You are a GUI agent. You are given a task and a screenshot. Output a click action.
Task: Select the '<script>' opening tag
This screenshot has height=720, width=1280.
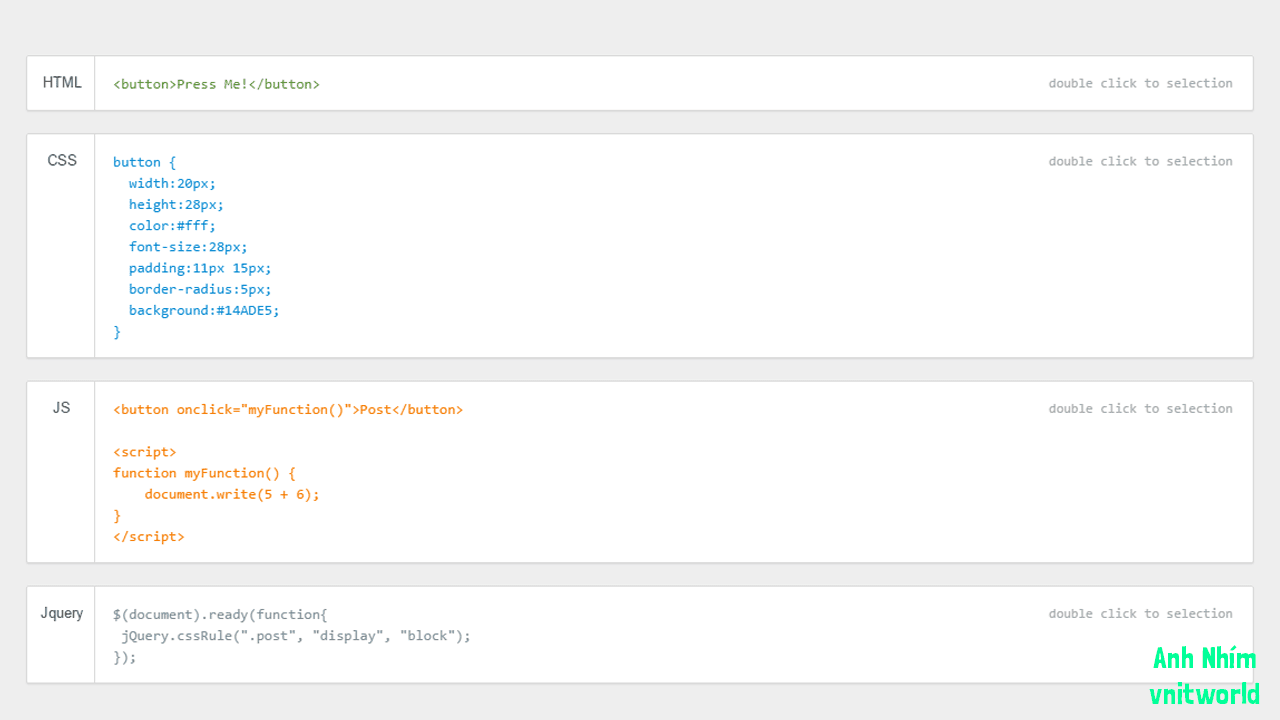point(144,451)
